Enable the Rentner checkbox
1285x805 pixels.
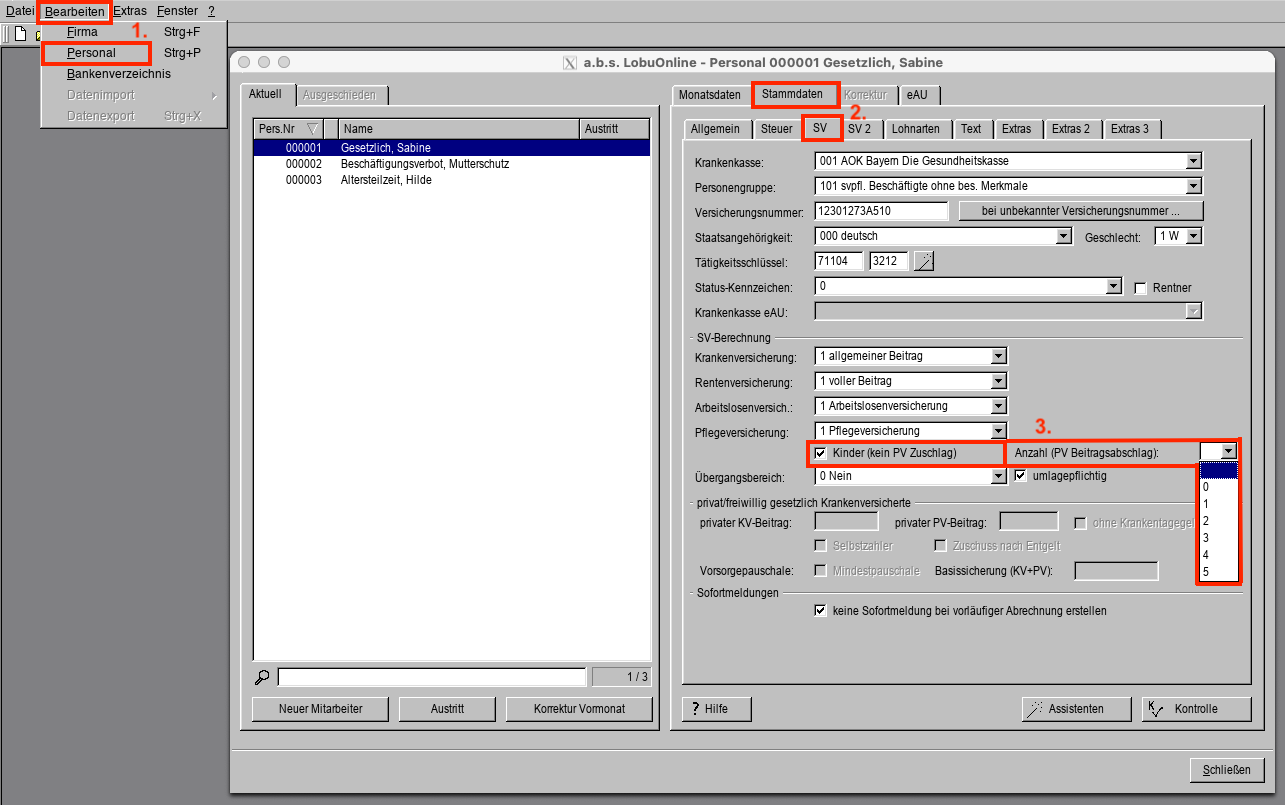click(x=1141, y=288)
